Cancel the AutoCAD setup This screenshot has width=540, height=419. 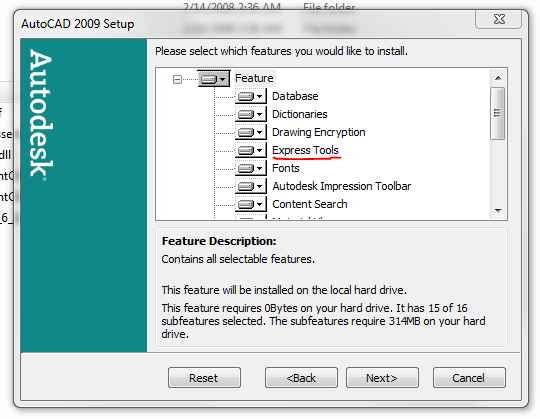[x=469, y=378]
